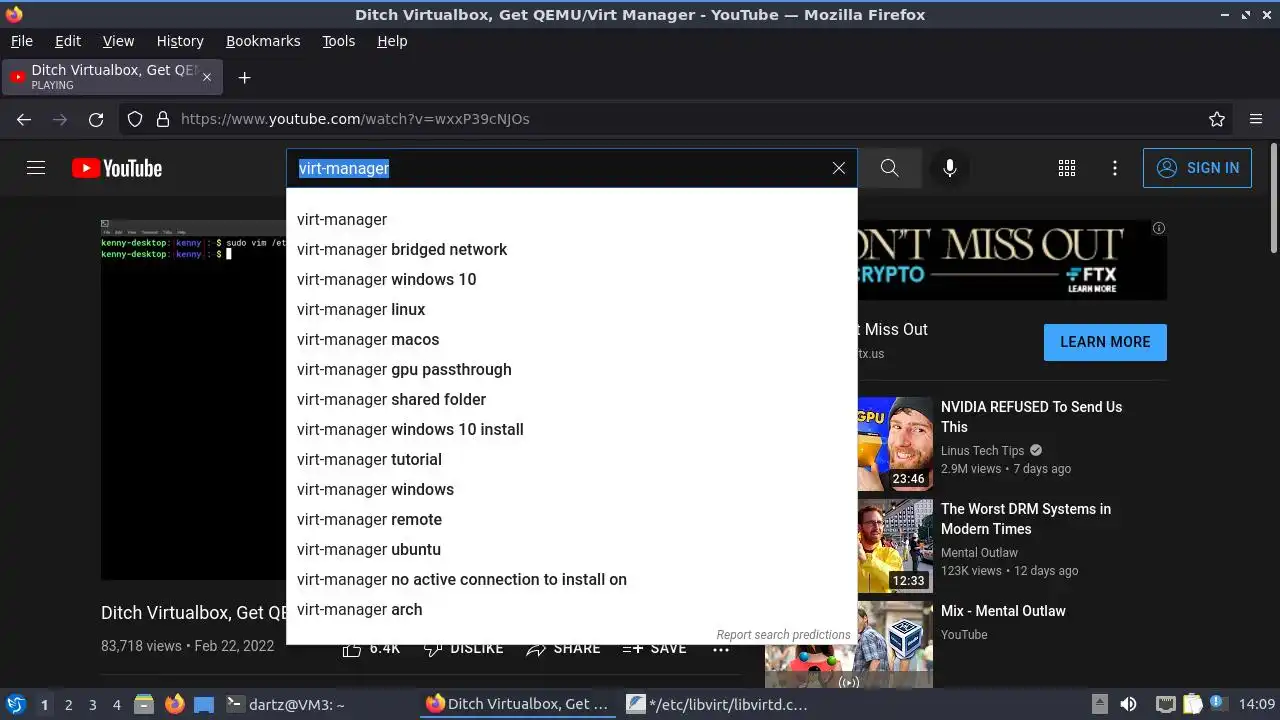Select suggestion 'virt-manager windows 10'
This screenshot has width=1280, height=720.
(571, 279)
